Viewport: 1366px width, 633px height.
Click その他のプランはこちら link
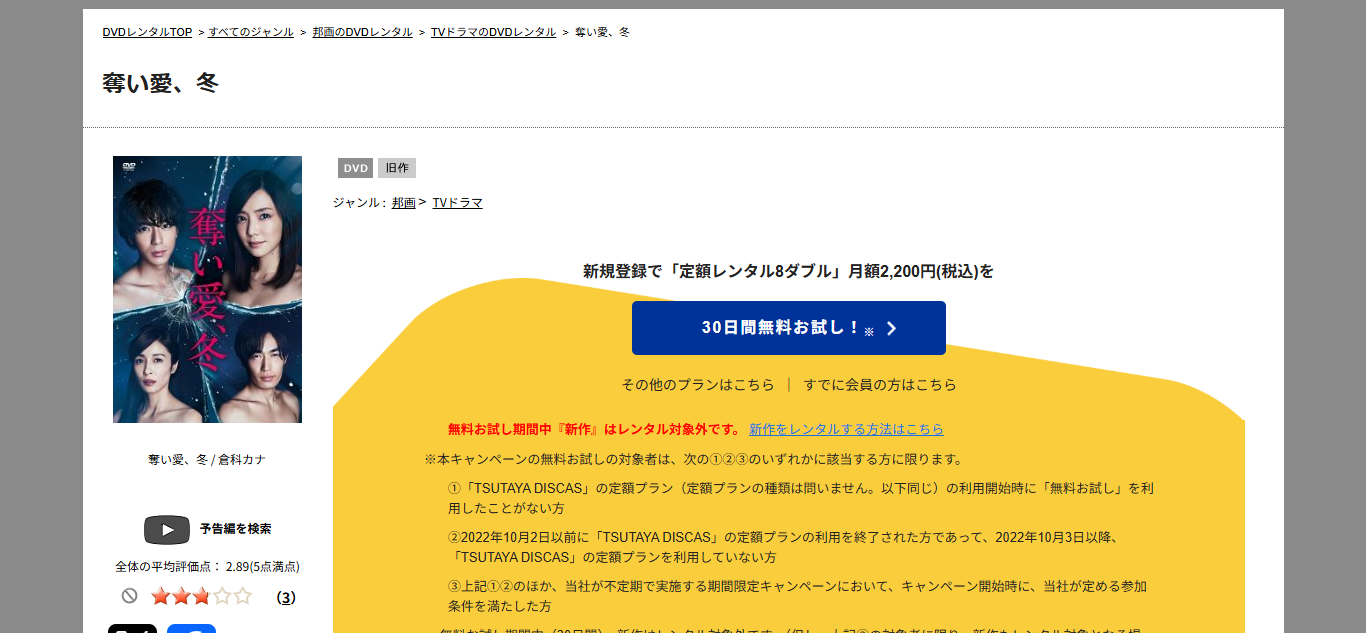698,385
